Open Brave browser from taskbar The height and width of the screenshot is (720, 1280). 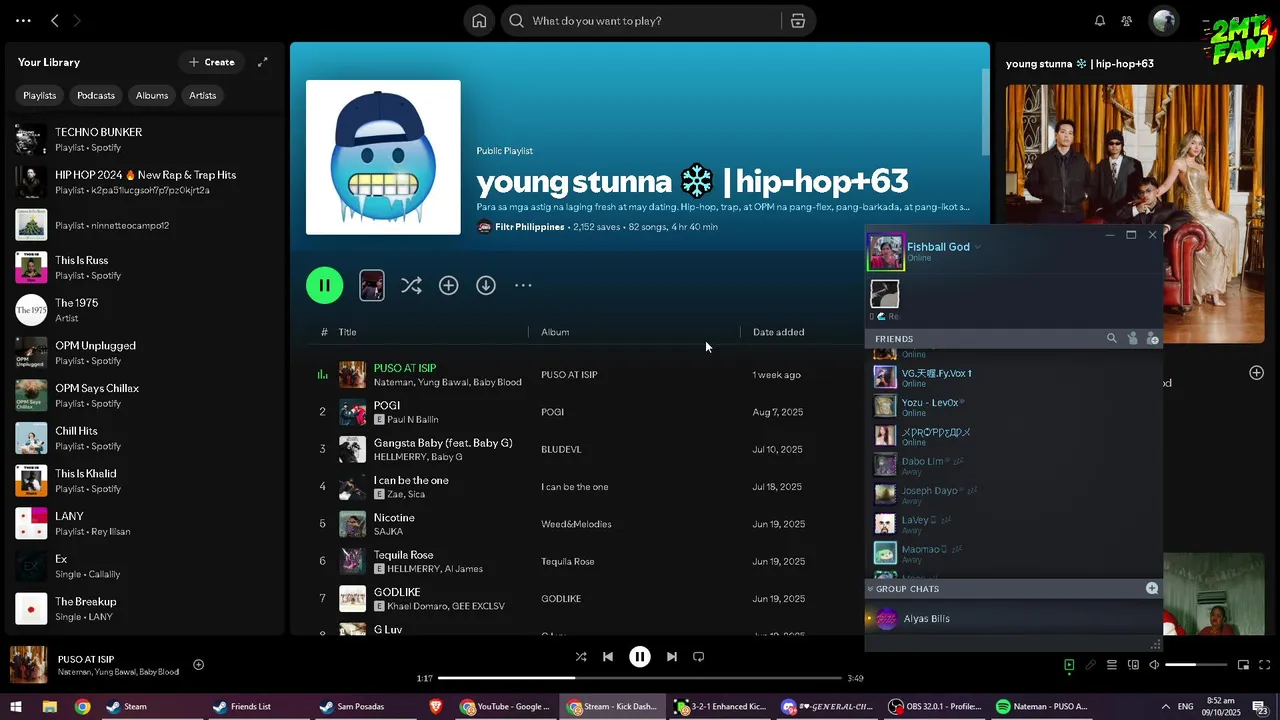point(435,707)
